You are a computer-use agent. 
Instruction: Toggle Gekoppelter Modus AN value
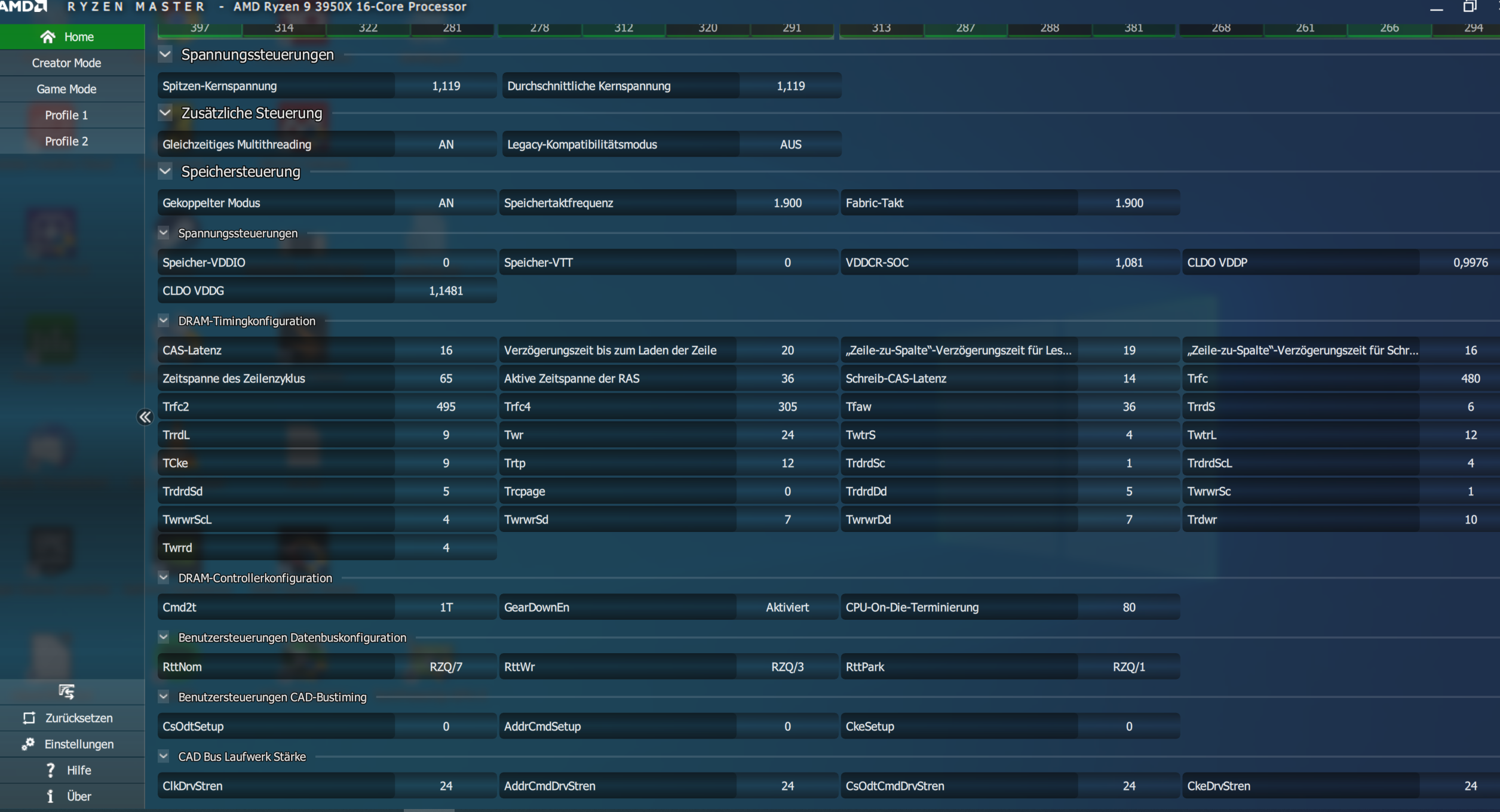point(446,203)
